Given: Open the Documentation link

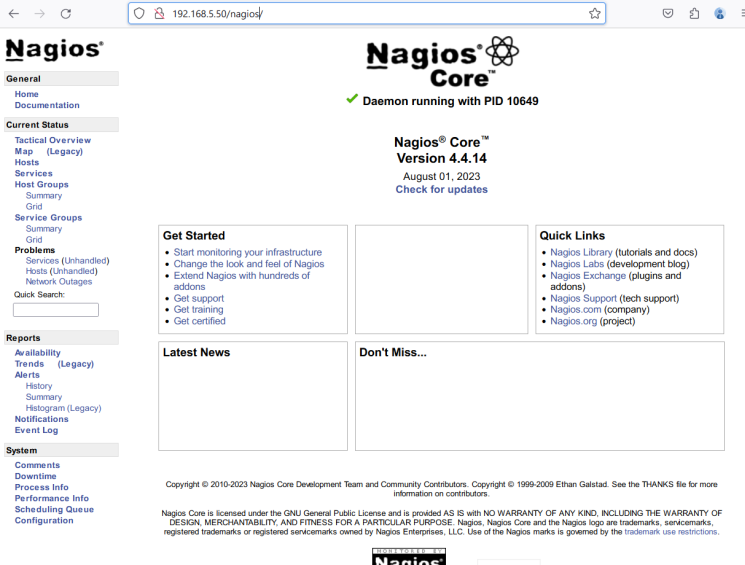Looking at the screenshot, I should (x=47, y=105).
